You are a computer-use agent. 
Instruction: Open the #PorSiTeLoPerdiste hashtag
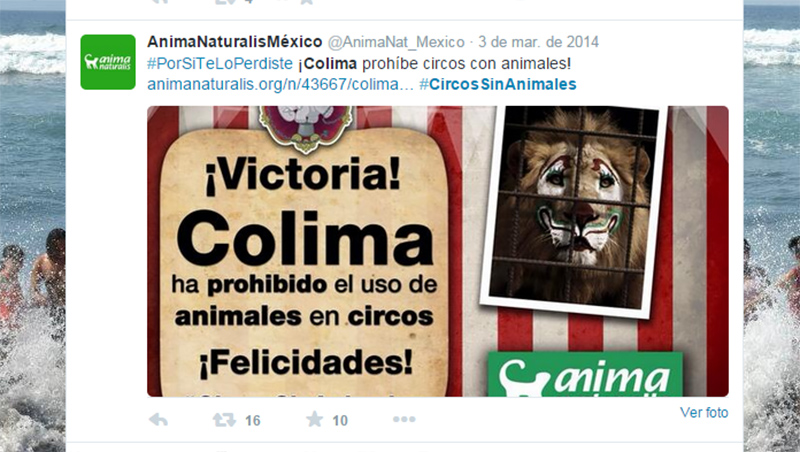click(220, 64)
